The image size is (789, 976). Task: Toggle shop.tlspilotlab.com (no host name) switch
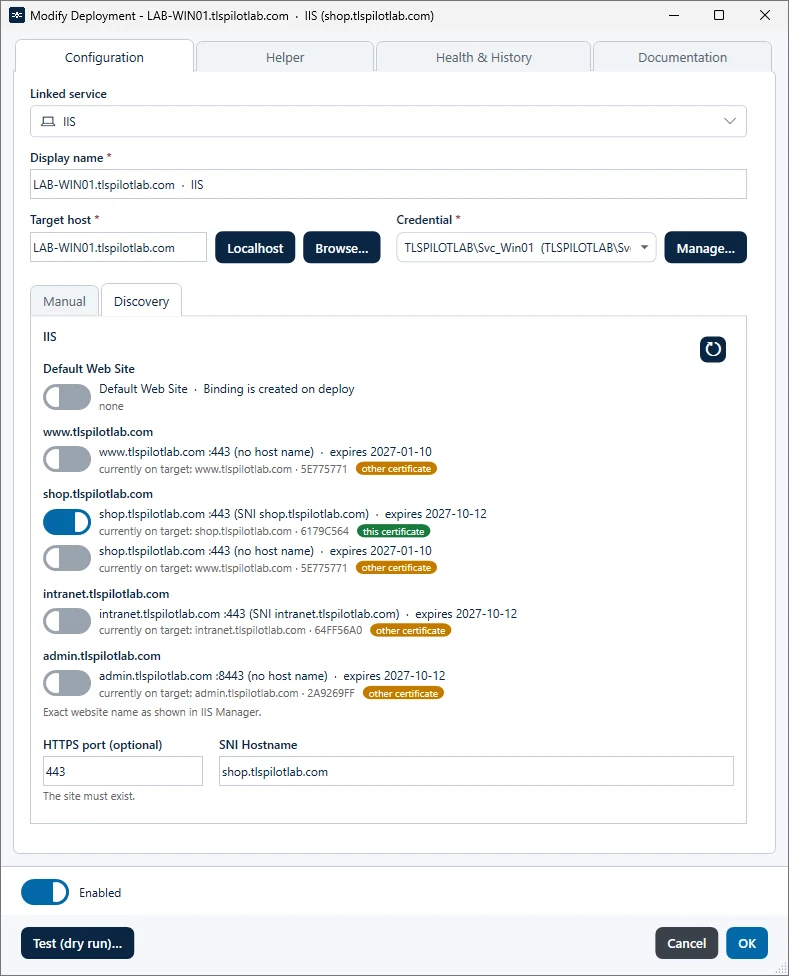[x=67, y=558]
